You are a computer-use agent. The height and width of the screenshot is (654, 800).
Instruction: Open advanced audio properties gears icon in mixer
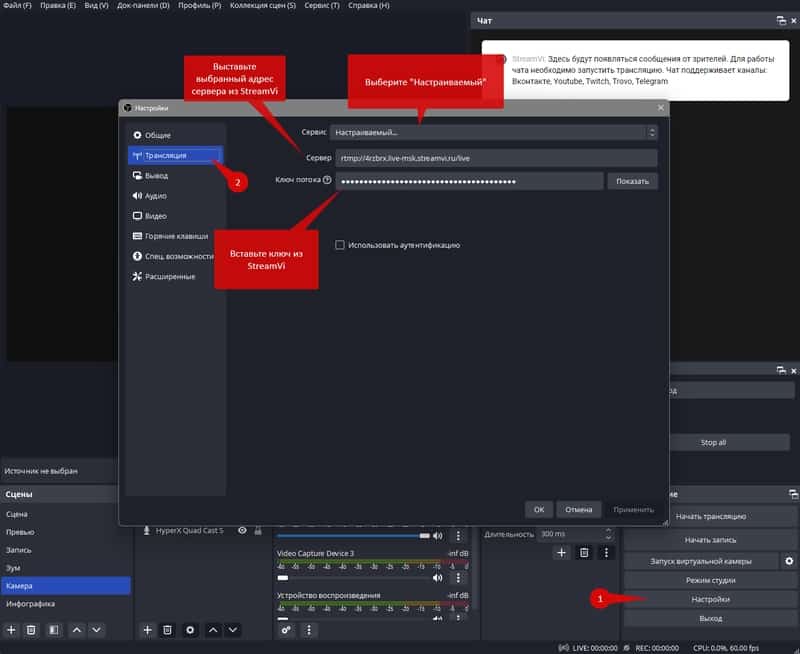[286, 630]
